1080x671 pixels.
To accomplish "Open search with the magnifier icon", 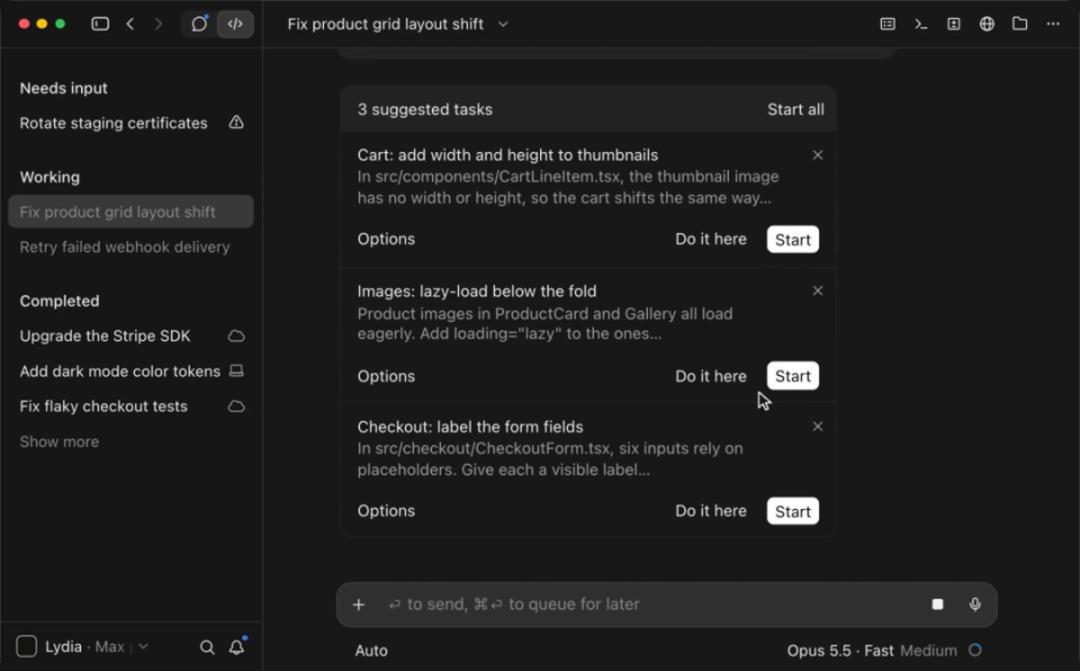I will [x=207, y=647].
